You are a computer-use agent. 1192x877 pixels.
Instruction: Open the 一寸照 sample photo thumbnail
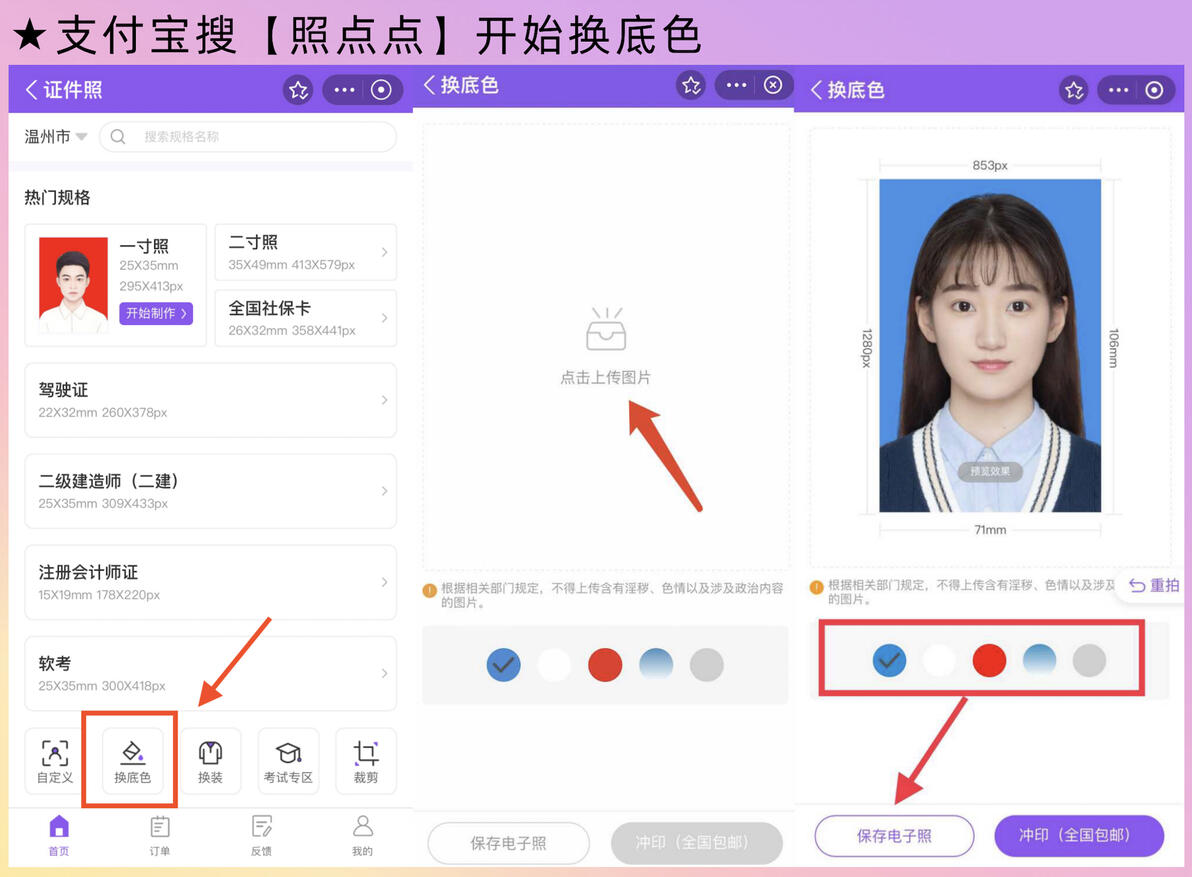click(x=73, y=285)
